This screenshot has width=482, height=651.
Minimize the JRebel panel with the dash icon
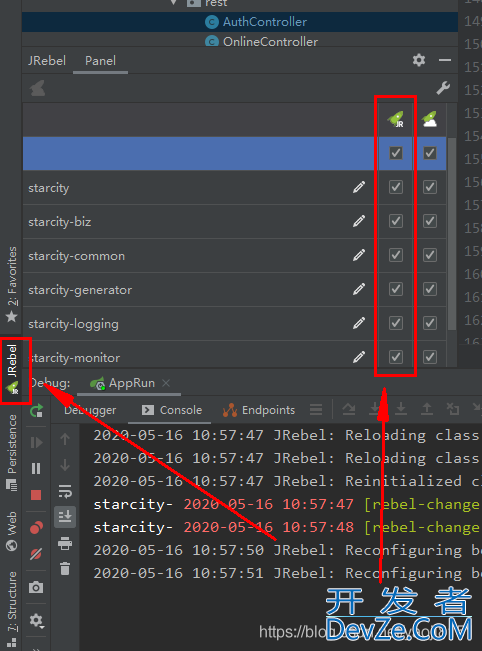point(445,60)
